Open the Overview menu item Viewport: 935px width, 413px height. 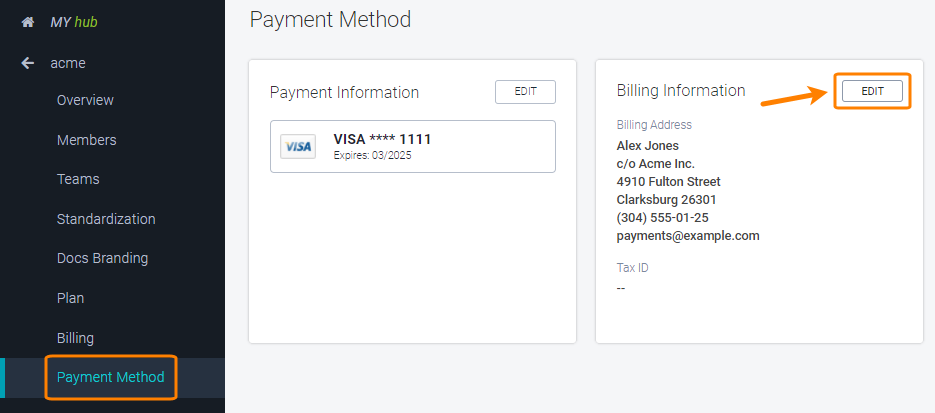[x=85, y=100]
